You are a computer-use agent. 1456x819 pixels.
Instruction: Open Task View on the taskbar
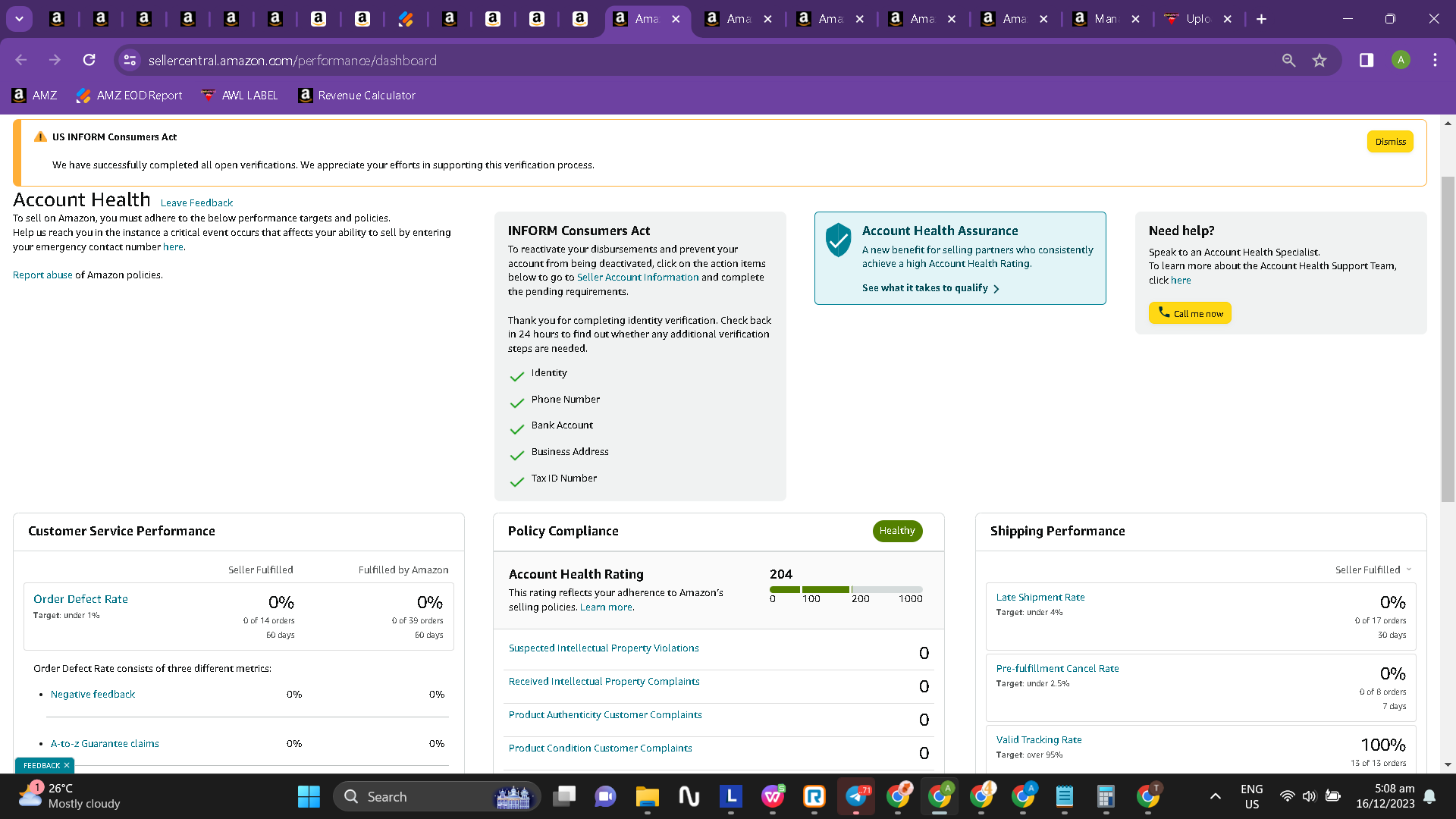click(x=564, y=796)
